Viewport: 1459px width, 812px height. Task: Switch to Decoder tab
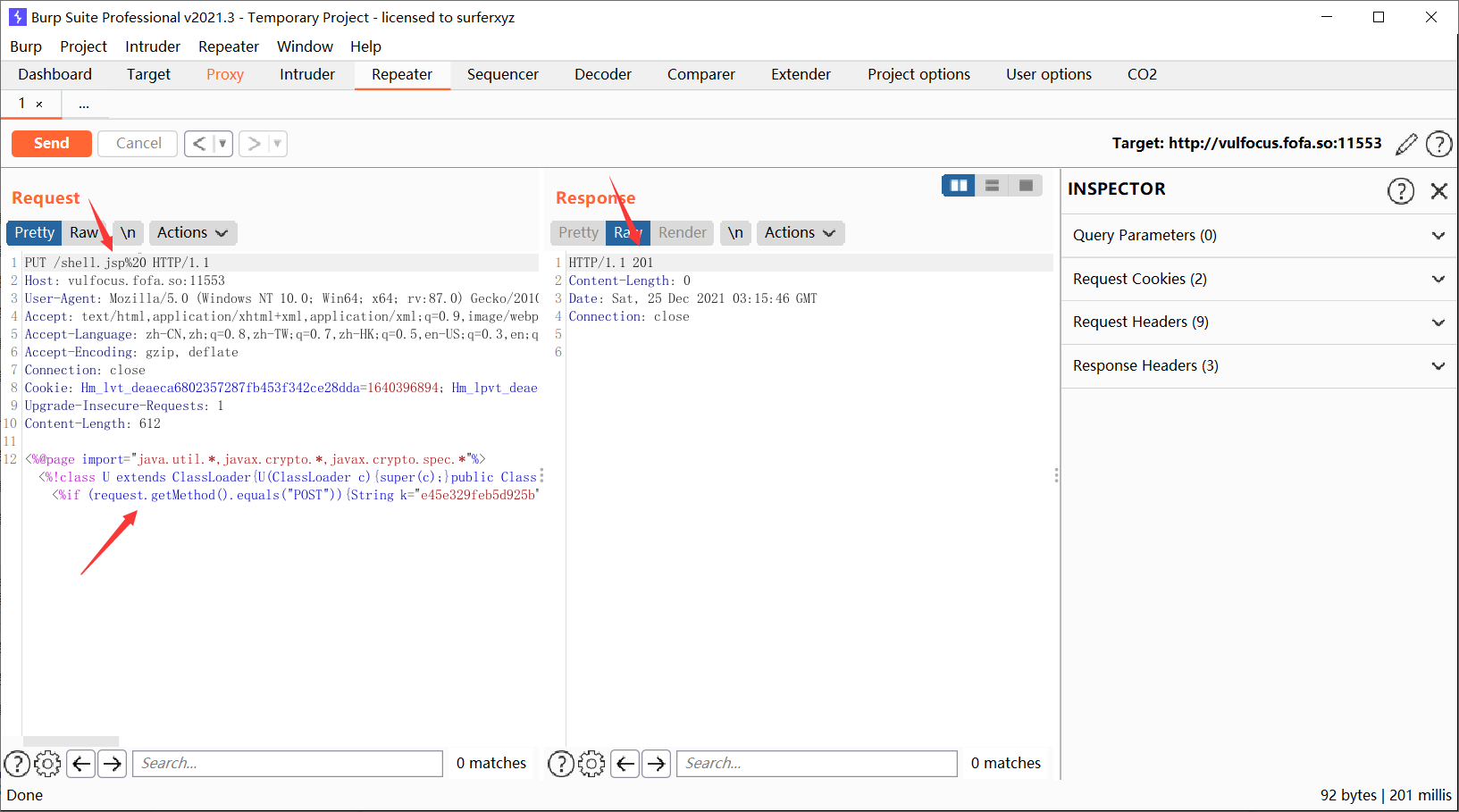point(603,75)
